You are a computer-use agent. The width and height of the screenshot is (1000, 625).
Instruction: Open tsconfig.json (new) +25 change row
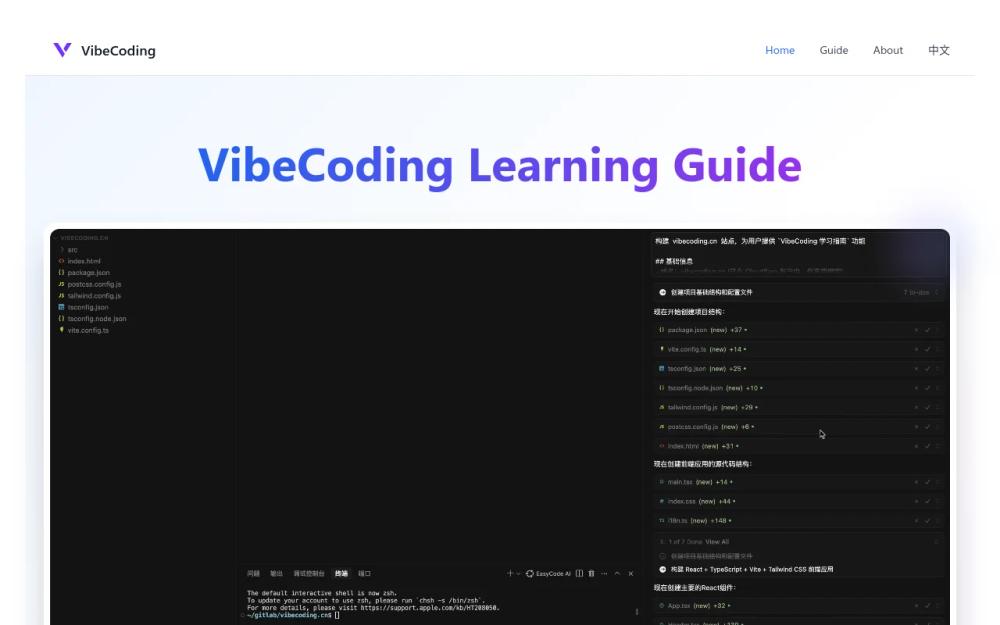798,369
